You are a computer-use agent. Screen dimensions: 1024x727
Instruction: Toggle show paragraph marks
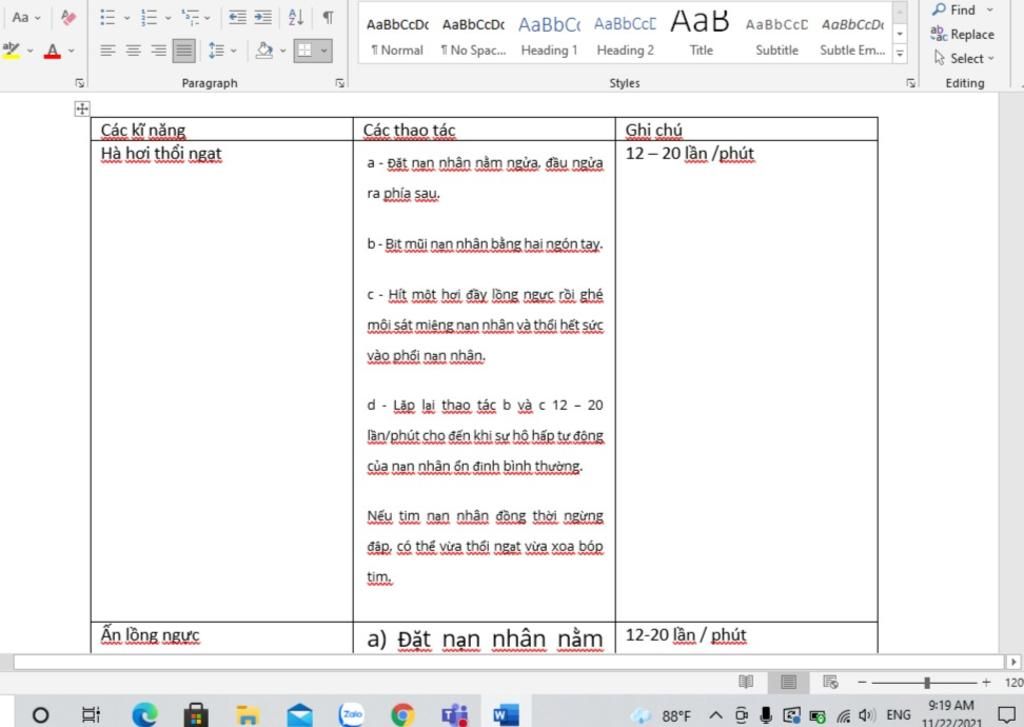[x=328, y=18]
